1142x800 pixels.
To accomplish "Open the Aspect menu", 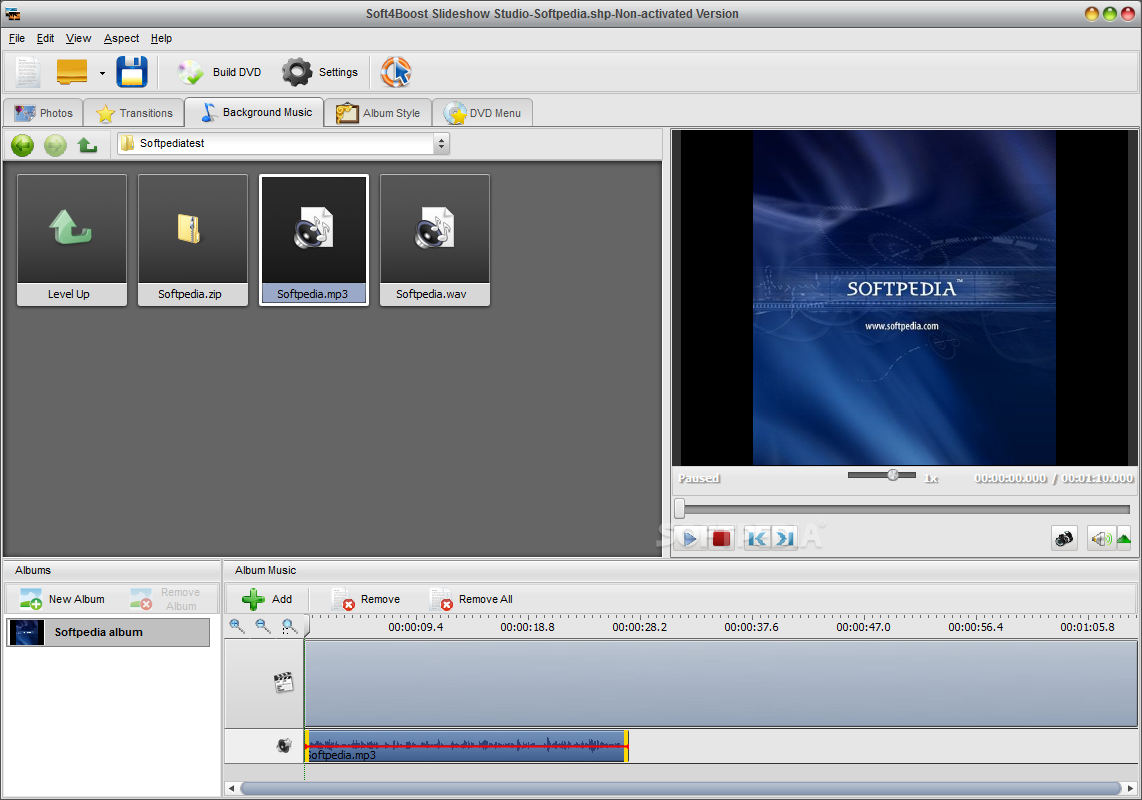I will pos(121,39).
